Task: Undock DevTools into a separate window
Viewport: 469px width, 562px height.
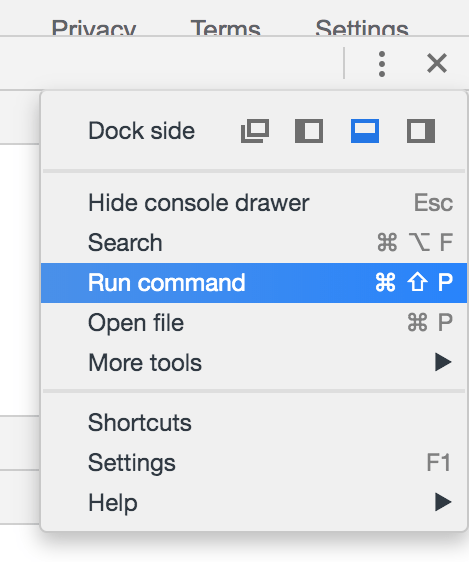Action: [255, 131]
